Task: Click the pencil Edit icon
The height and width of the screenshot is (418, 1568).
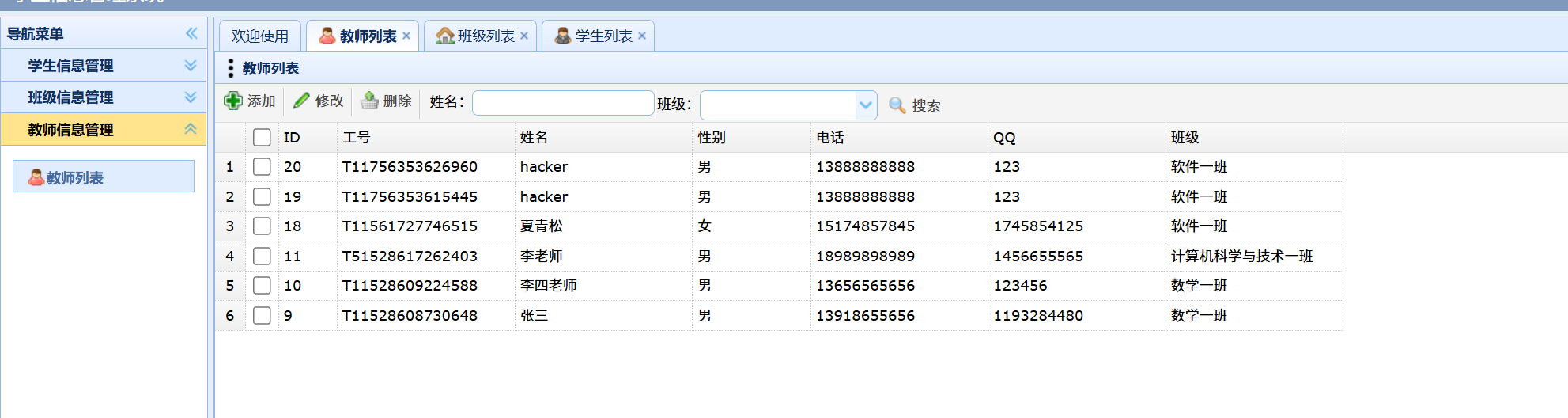Action: 301,101
